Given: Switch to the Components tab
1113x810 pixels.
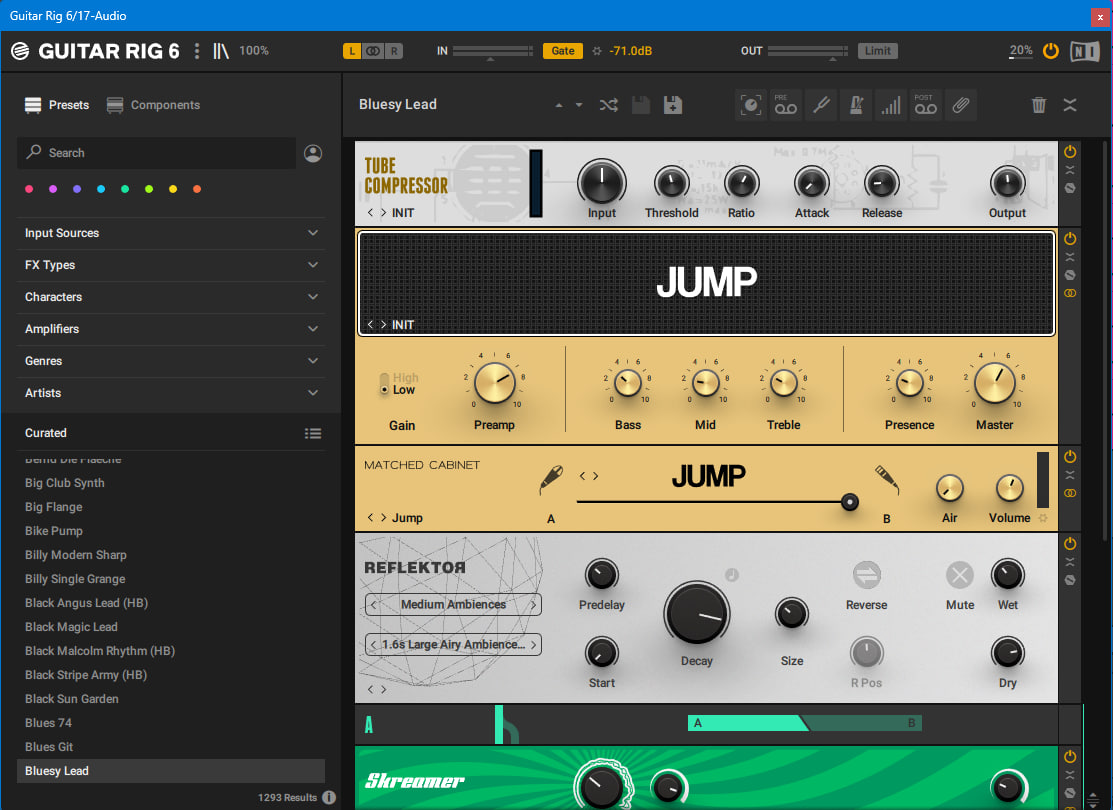Looking at the screenshot, I should click(153, 105).
